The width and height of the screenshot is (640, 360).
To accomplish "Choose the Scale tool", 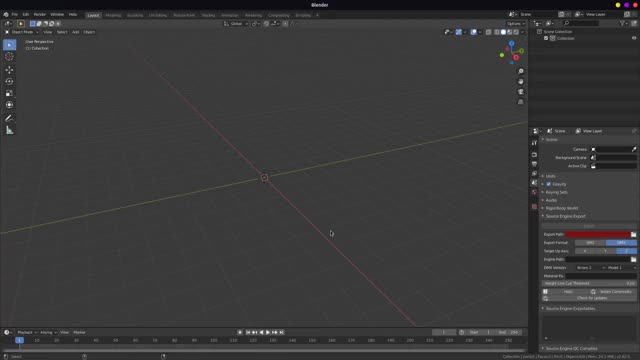I will [9, 93].
